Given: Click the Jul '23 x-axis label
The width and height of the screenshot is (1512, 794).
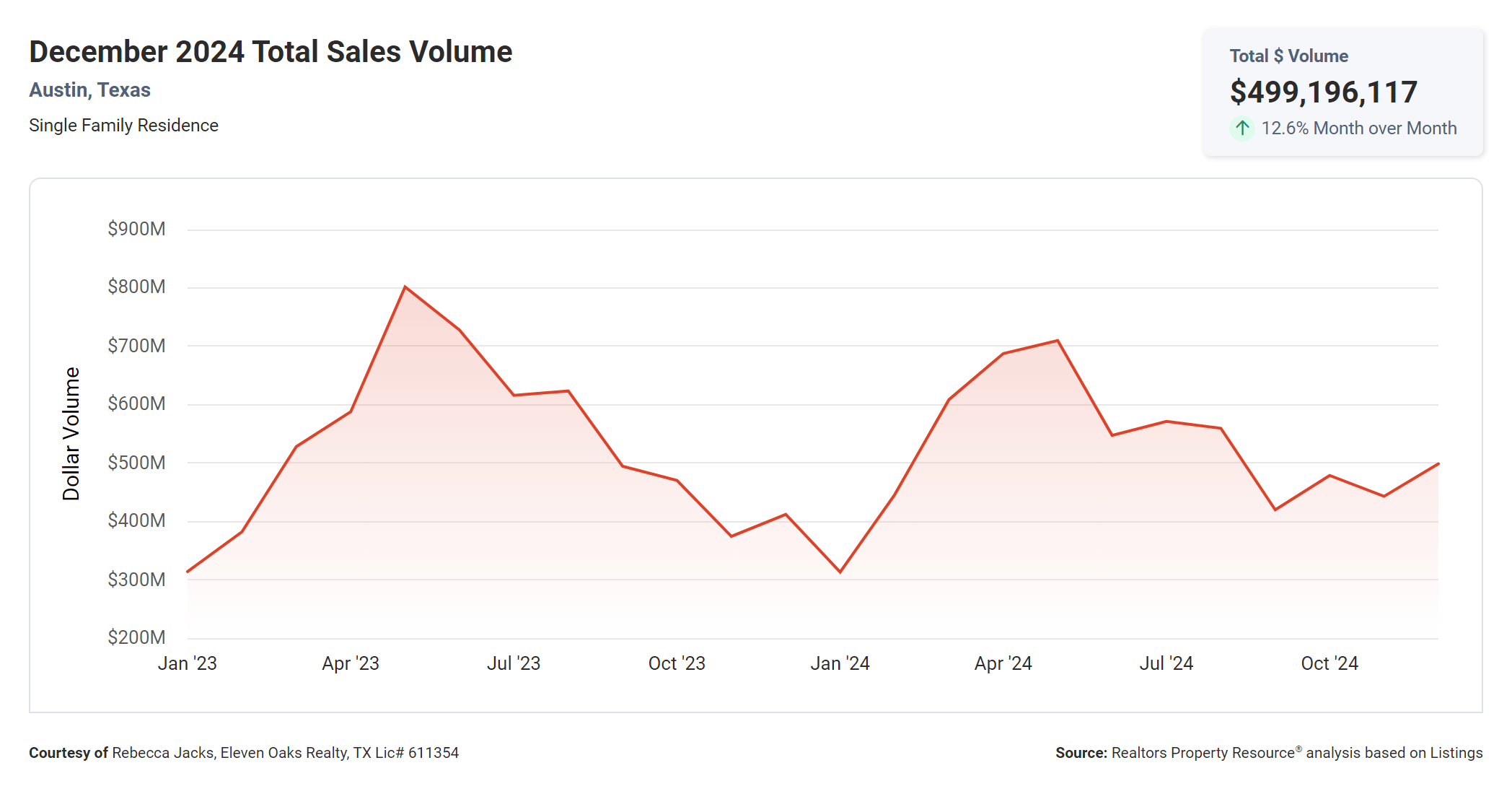Looking at the screenshot, I should click(x=513, y=663).
